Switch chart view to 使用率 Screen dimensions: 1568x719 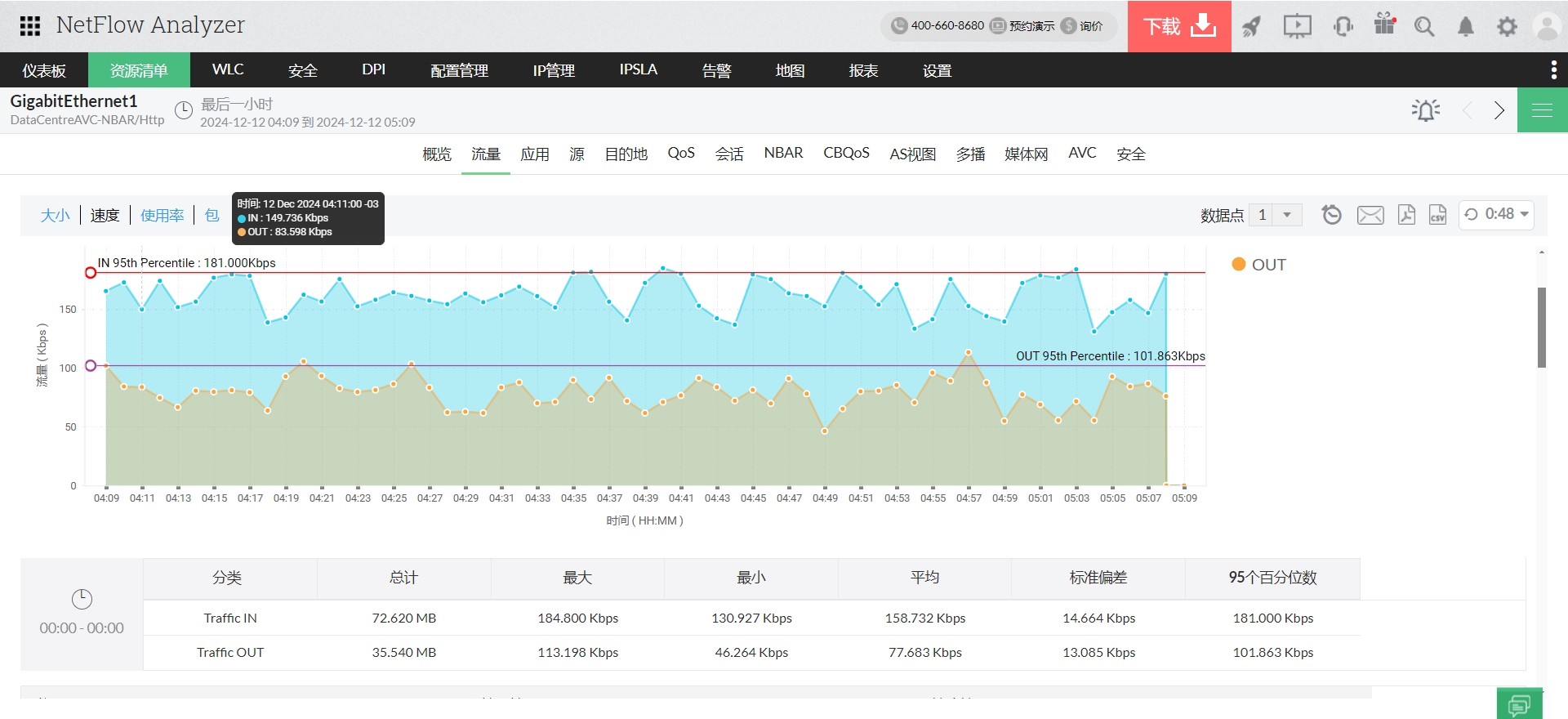coord(162,216)
